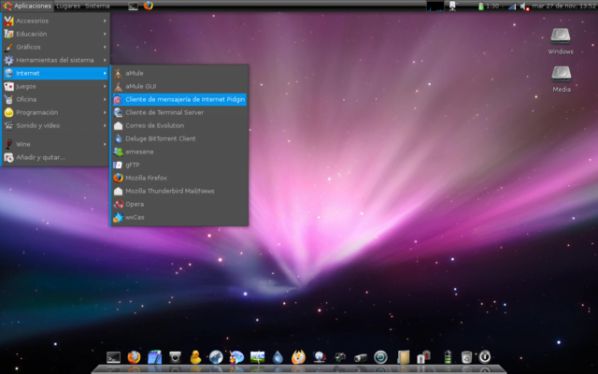
Task: Click the terminal launcher in the top panel
Action: coord(133,6)
